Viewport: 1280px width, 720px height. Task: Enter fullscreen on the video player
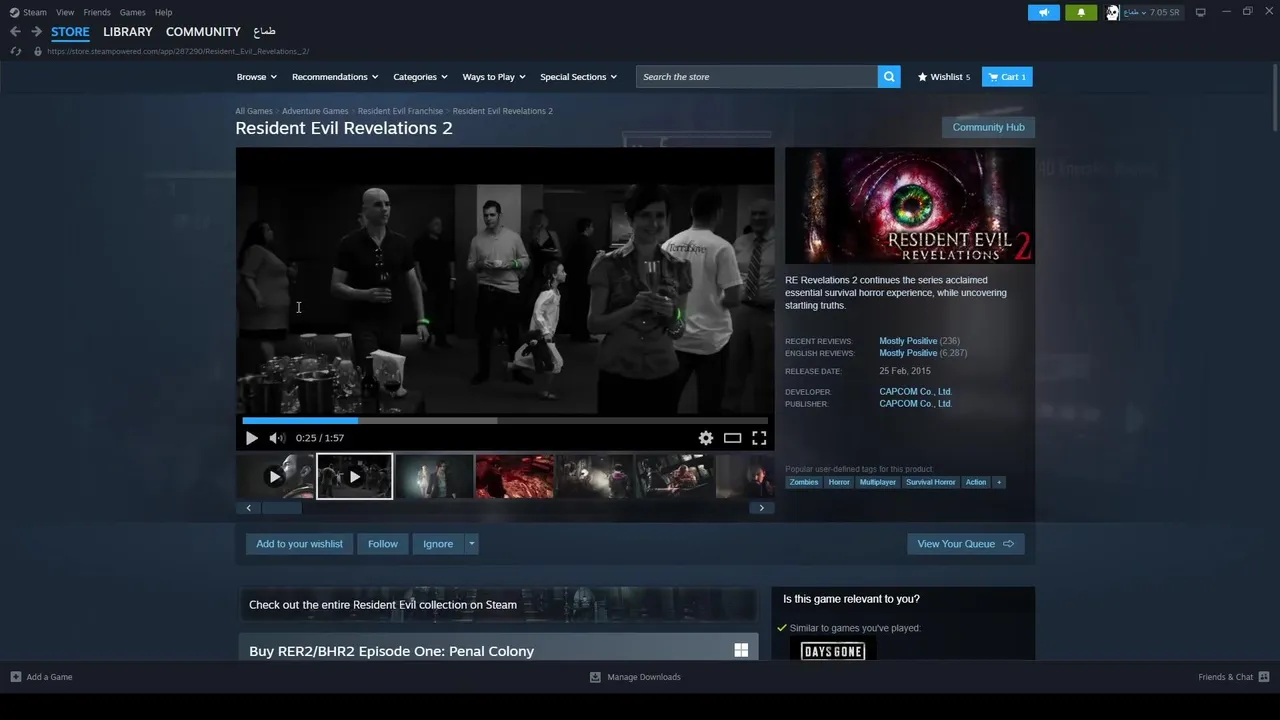[x=760, y=438]
